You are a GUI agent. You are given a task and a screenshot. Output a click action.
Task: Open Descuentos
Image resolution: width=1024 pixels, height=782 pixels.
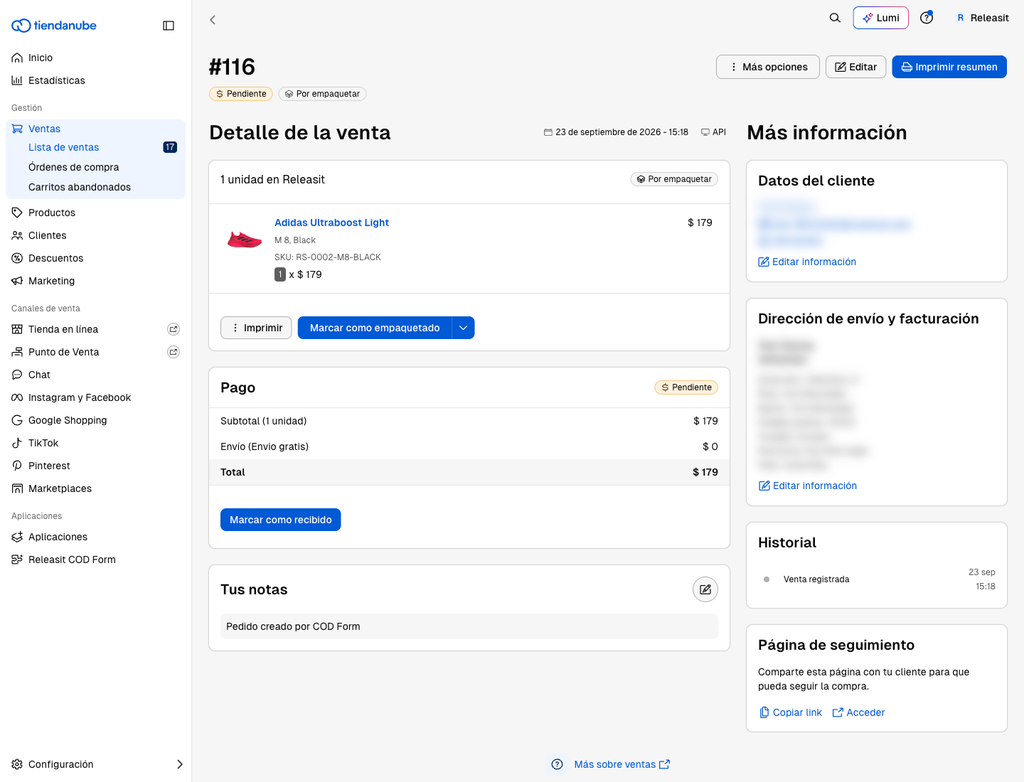click(56, 258)
